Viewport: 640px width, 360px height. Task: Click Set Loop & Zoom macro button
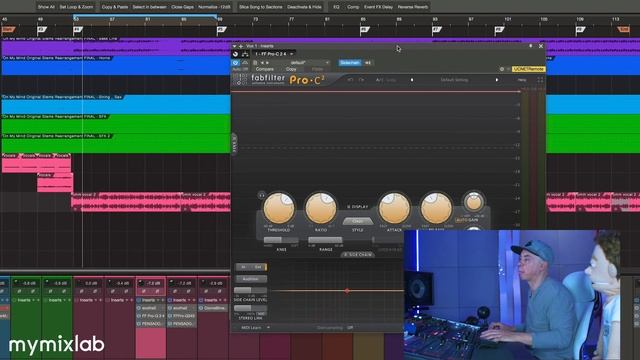pyautogui.click(x=76, y=7)
